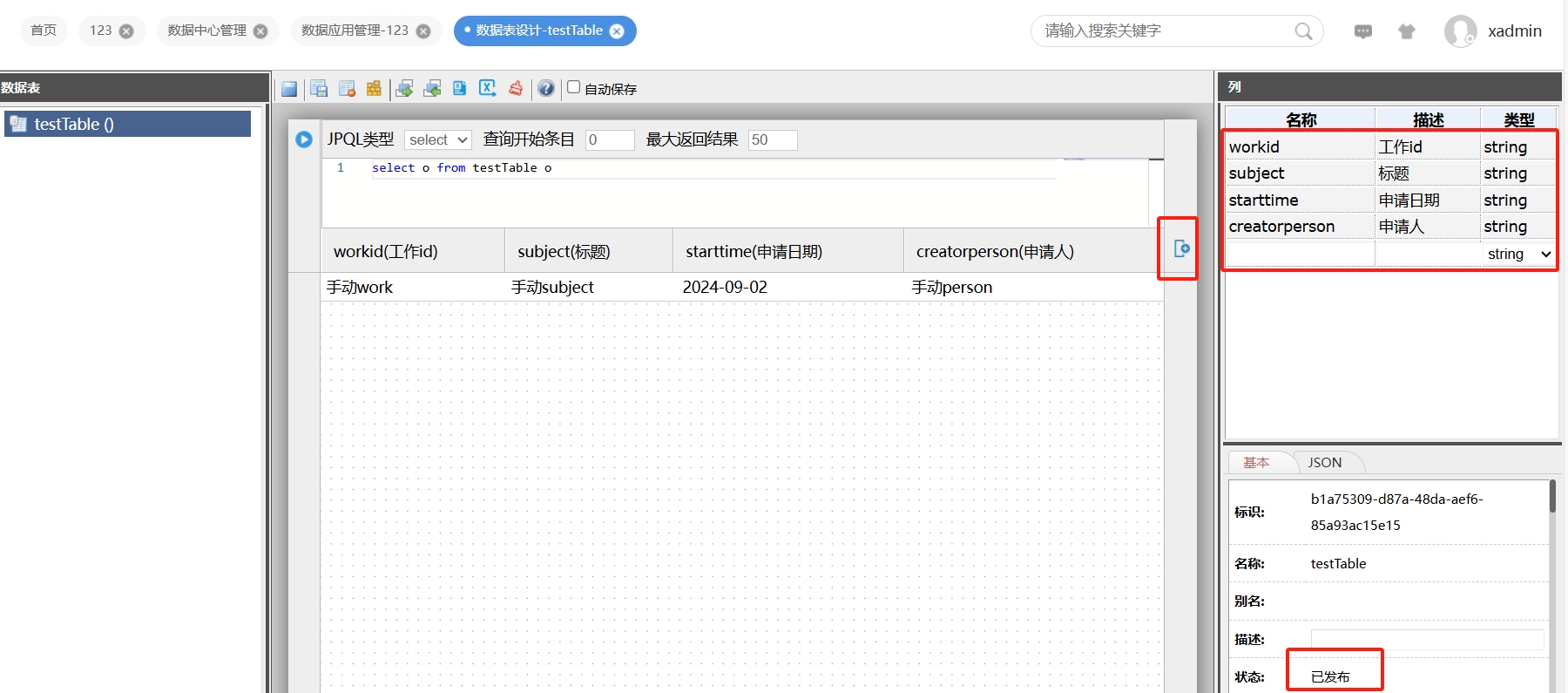Click the 申请日期 description cell
Screen dimensions: 1568x693
(1428, 200)
